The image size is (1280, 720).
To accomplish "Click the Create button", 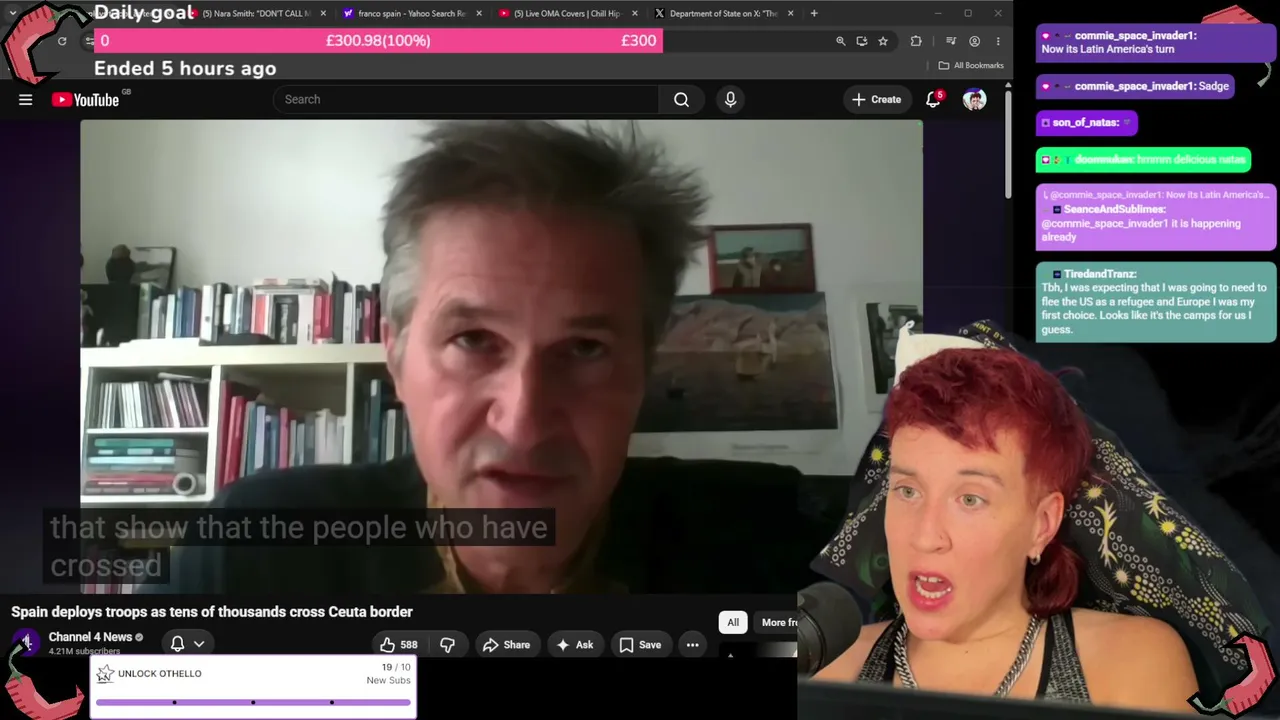I will (876, 99).
